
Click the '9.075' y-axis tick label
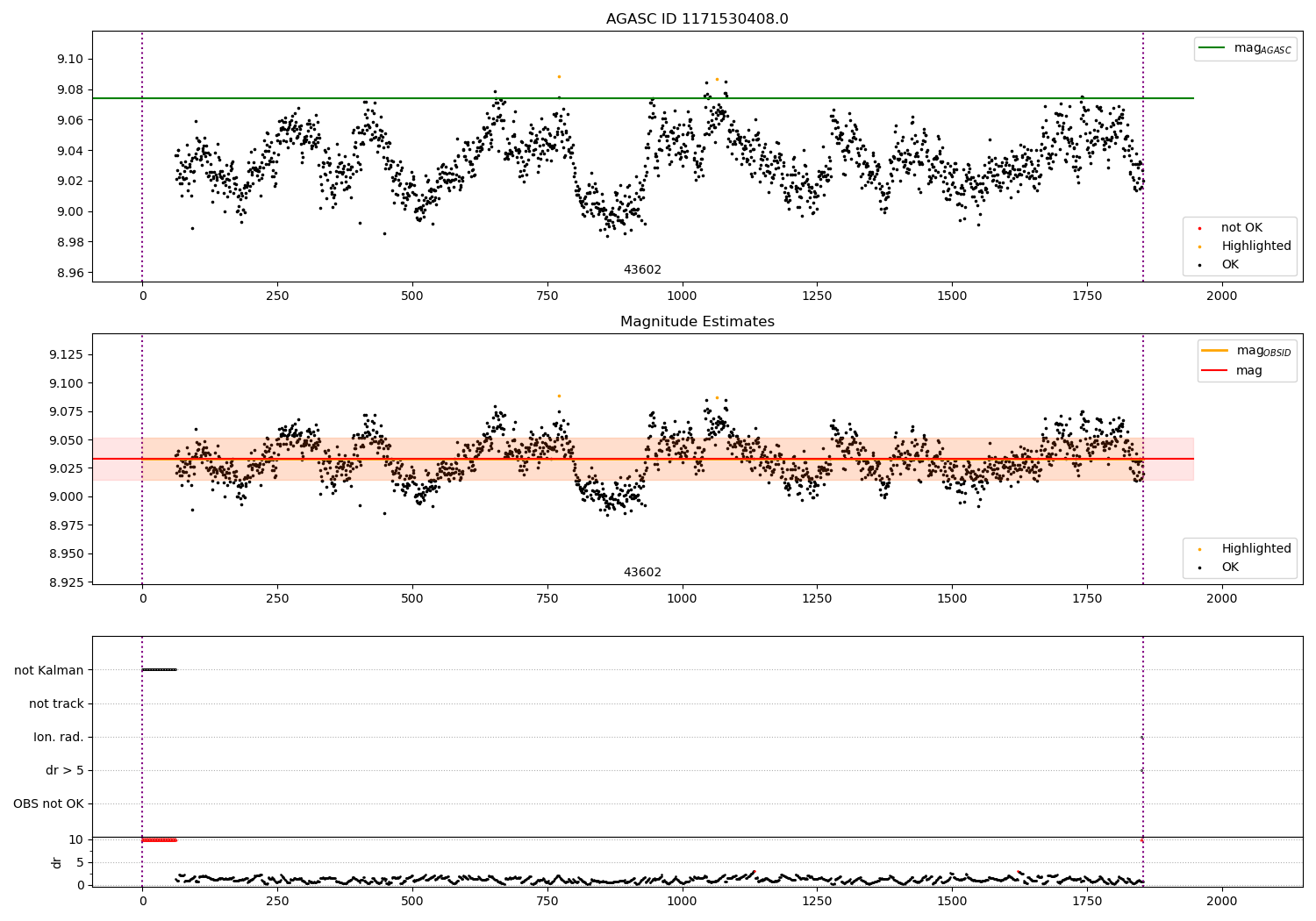coord(67,411)
